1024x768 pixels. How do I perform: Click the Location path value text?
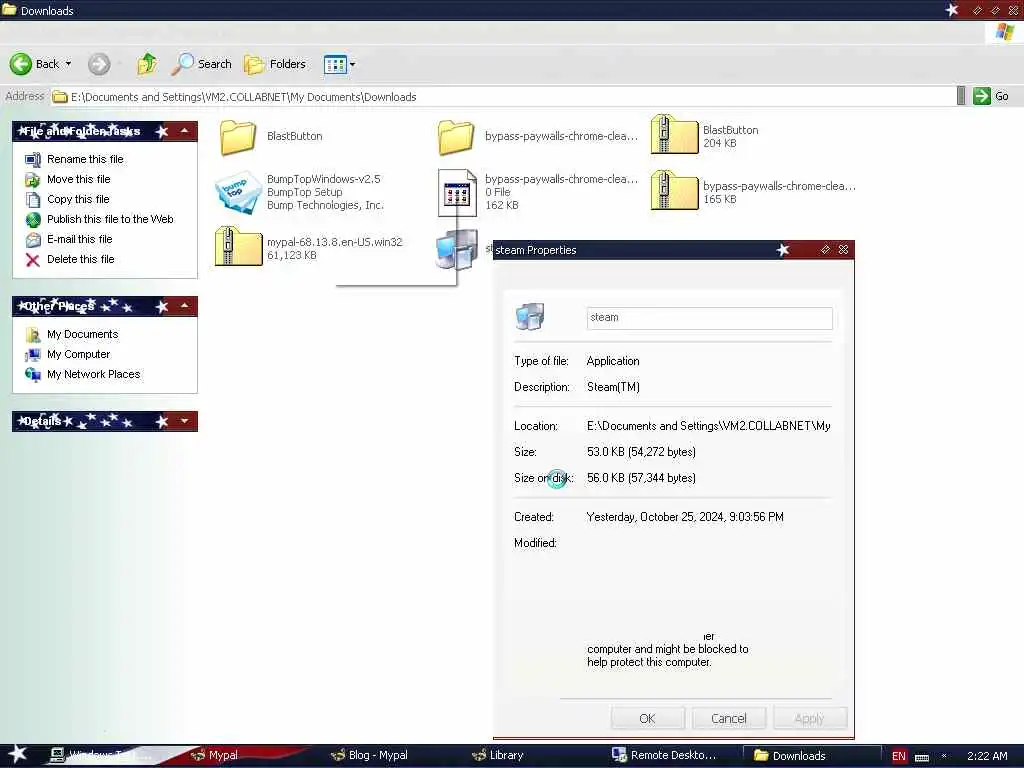(x=709, y=426)
